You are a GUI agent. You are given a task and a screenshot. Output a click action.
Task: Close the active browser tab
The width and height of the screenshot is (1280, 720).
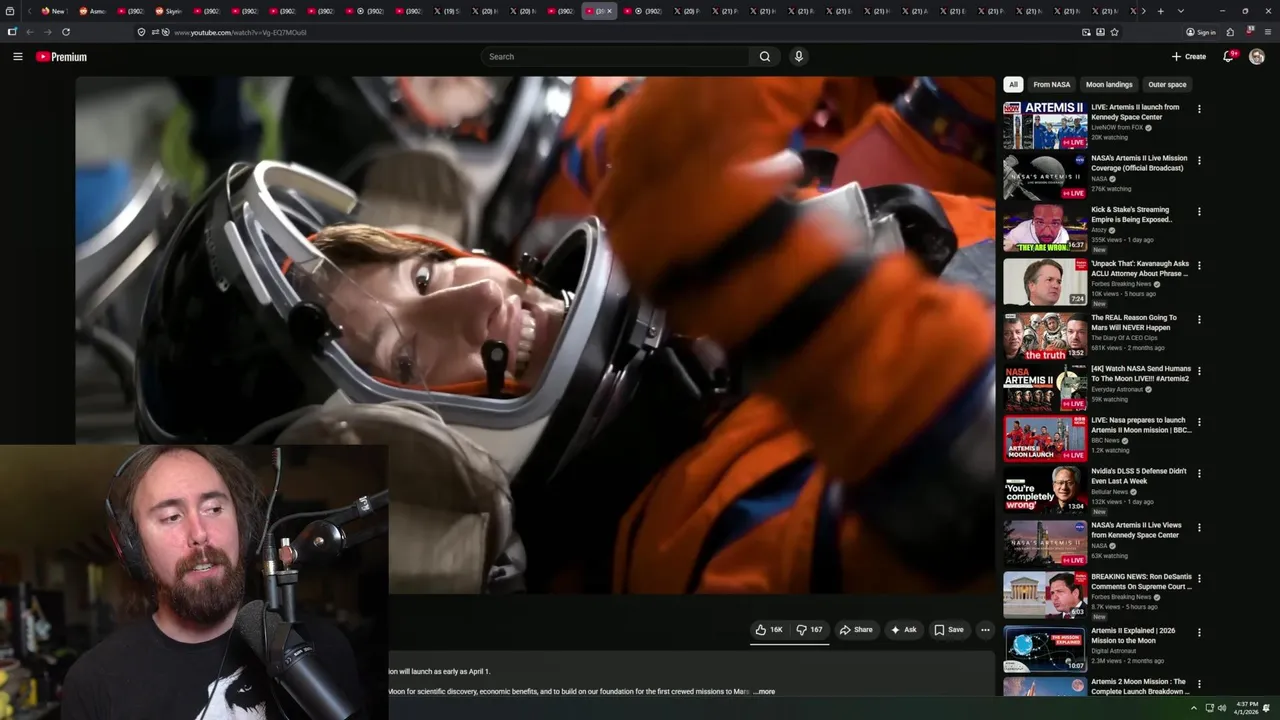point(609,11)
